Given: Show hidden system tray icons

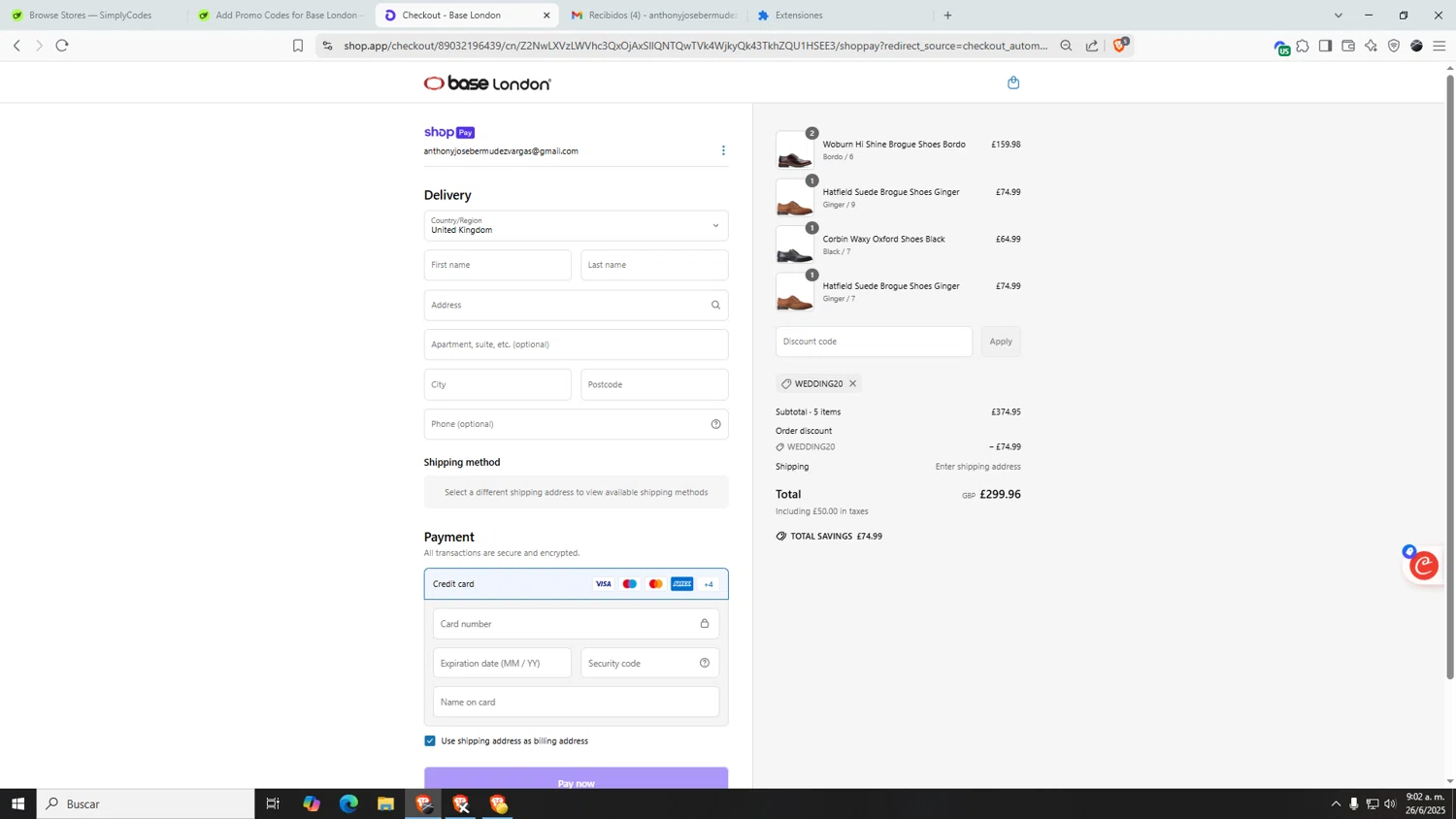Looking at the screenshot, I should 1336,803.
